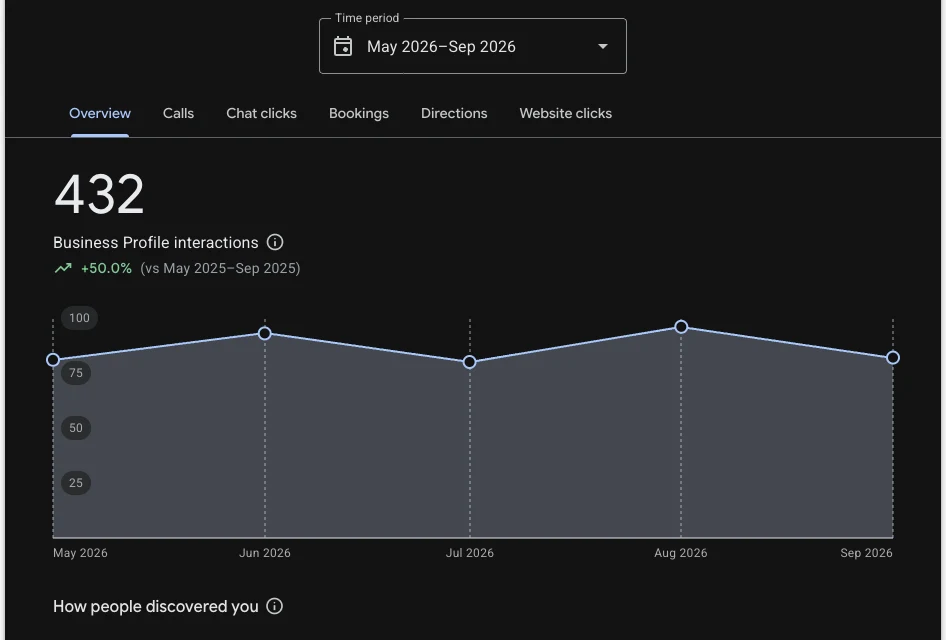Click the comparison text vs May 2025–Sep 2025
The height and width of the screenshot is (640, 946).
tap(220, 268)
